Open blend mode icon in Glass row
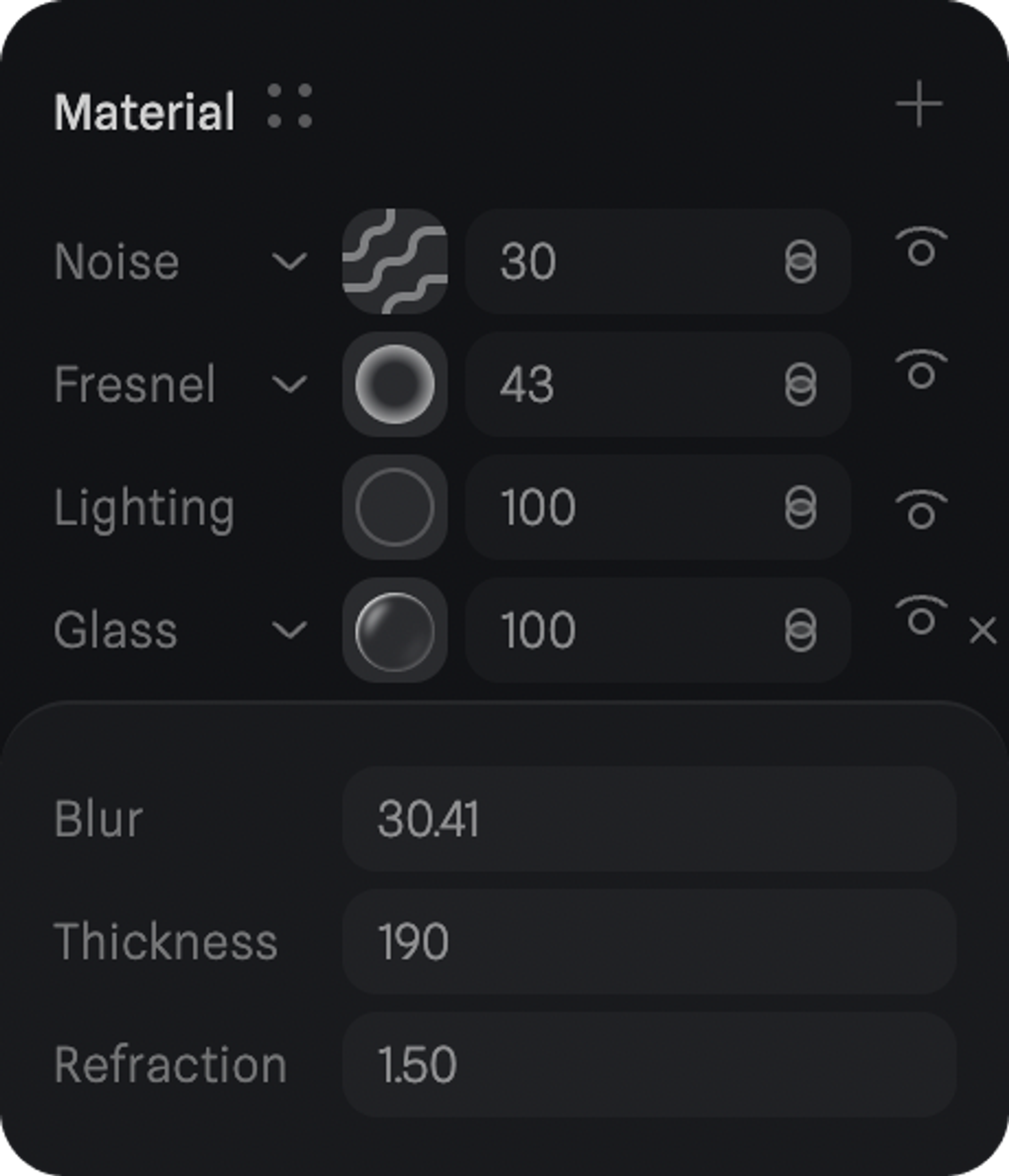 (800, 630)
